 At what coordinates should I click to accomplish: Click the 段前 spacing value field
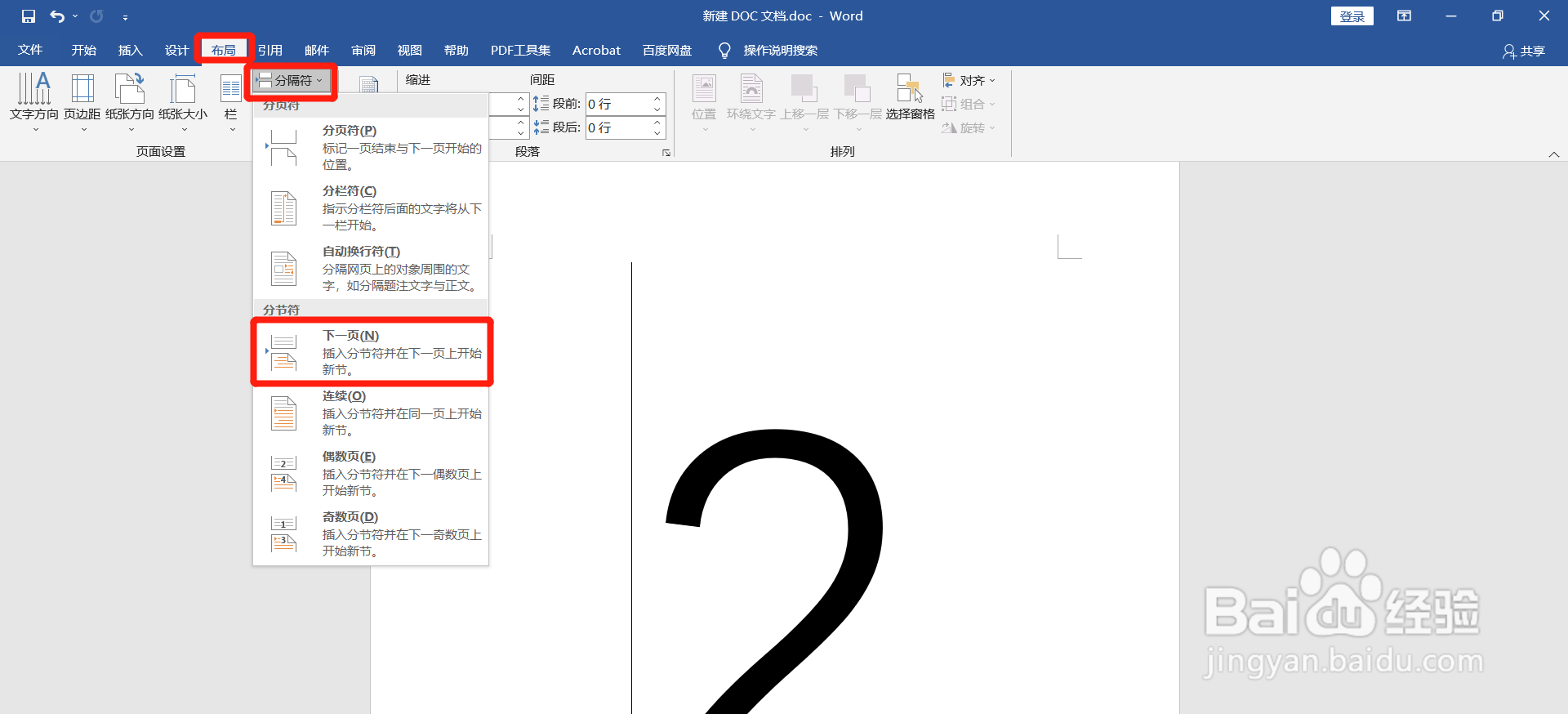[618, 104]
